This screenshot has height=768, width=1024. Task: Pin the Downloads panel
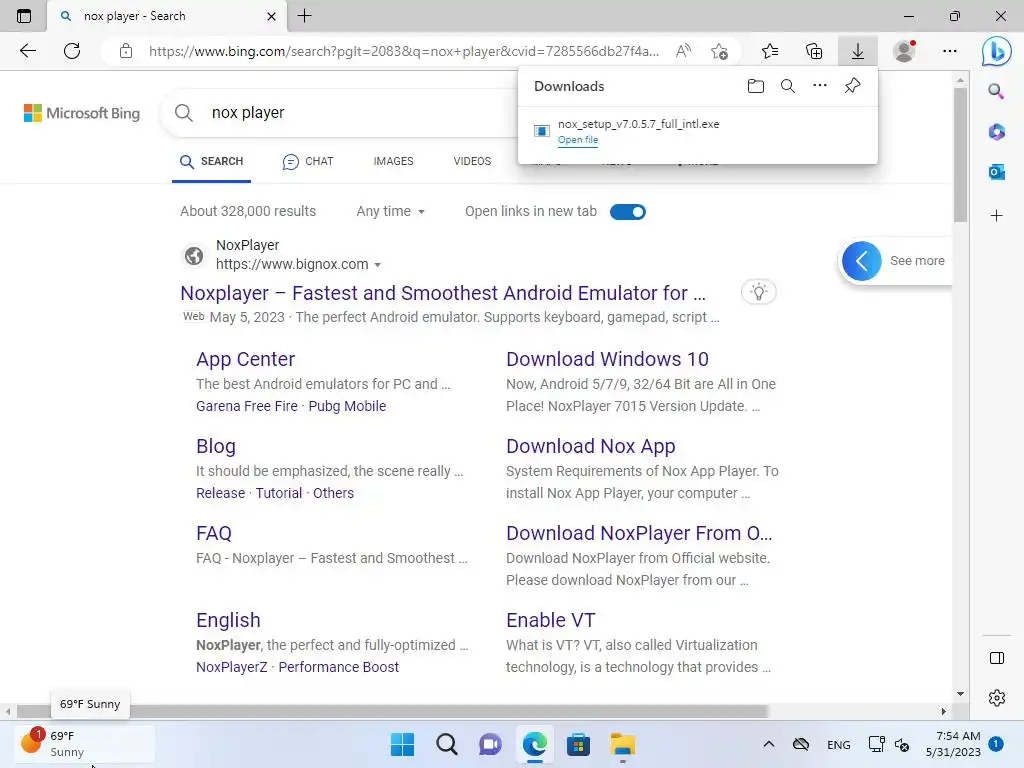[x=852, y=86]
